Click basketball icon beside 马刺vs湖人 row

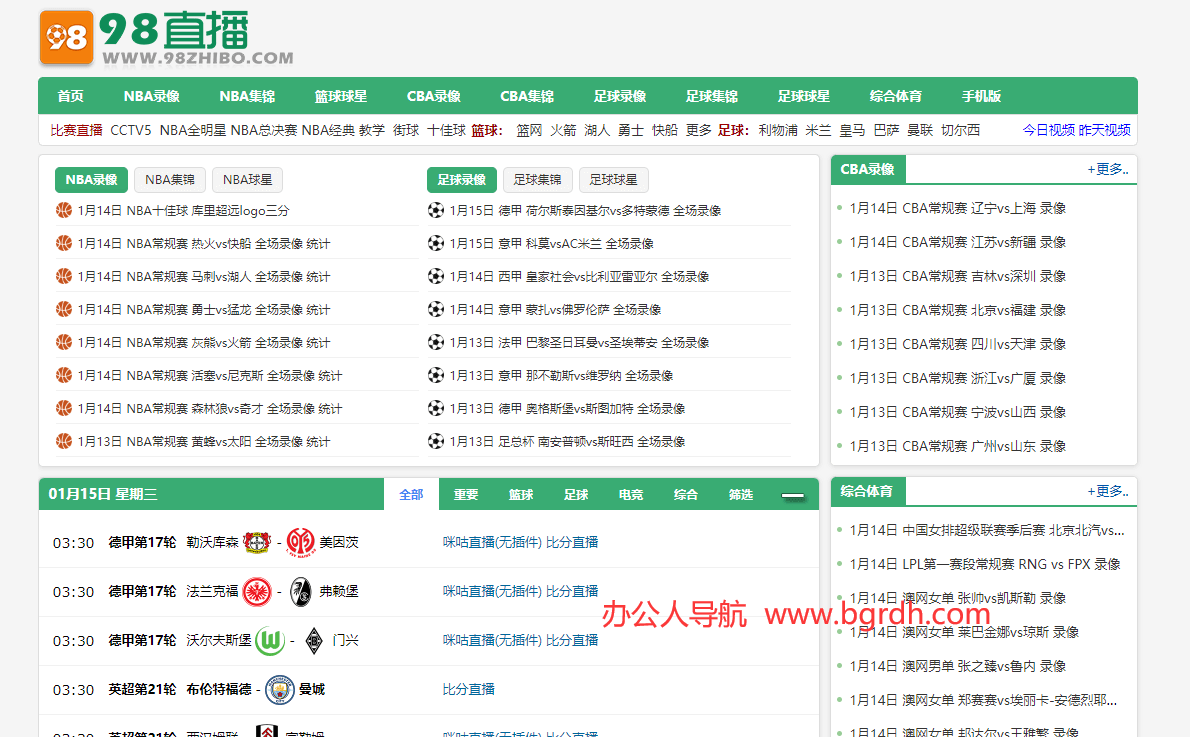coord(64,276)
